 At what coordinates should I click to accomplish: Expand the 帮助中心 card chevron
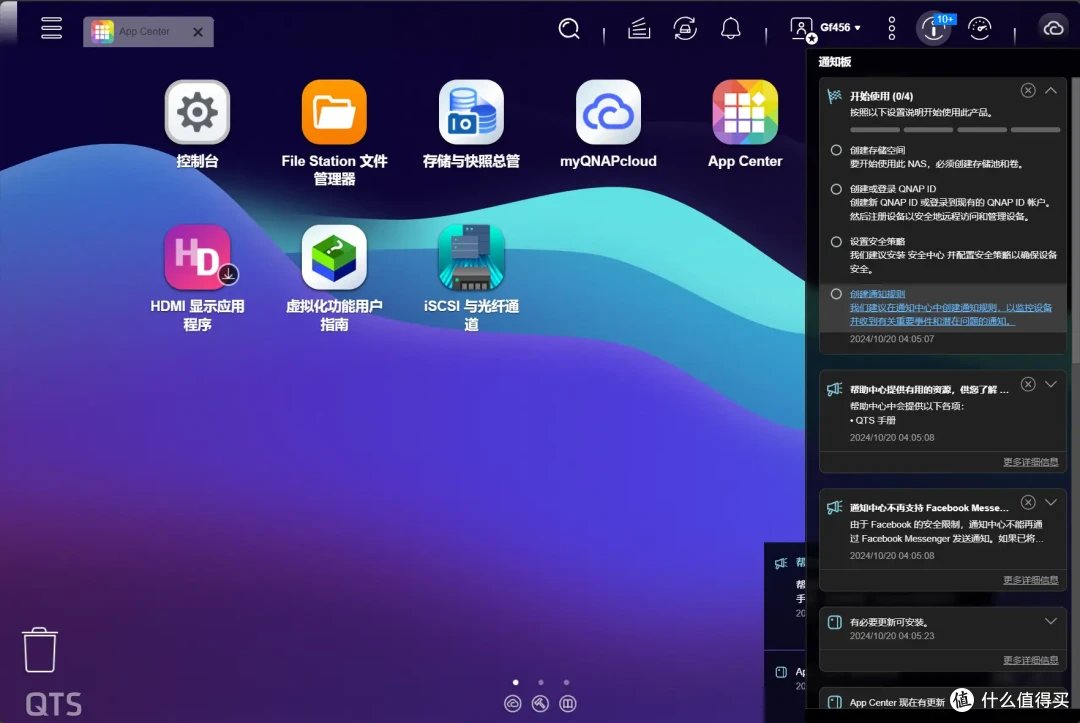coord(1050,384)
